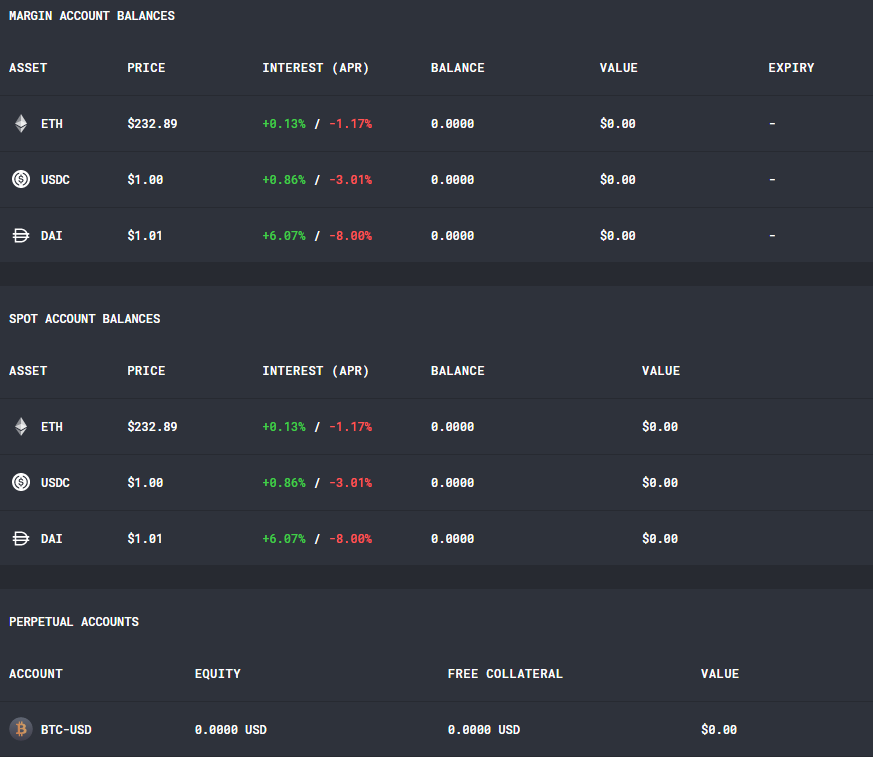Click the BALANCE column header in spot table
Screen dimensions: 873x757
tap(458, 370)
